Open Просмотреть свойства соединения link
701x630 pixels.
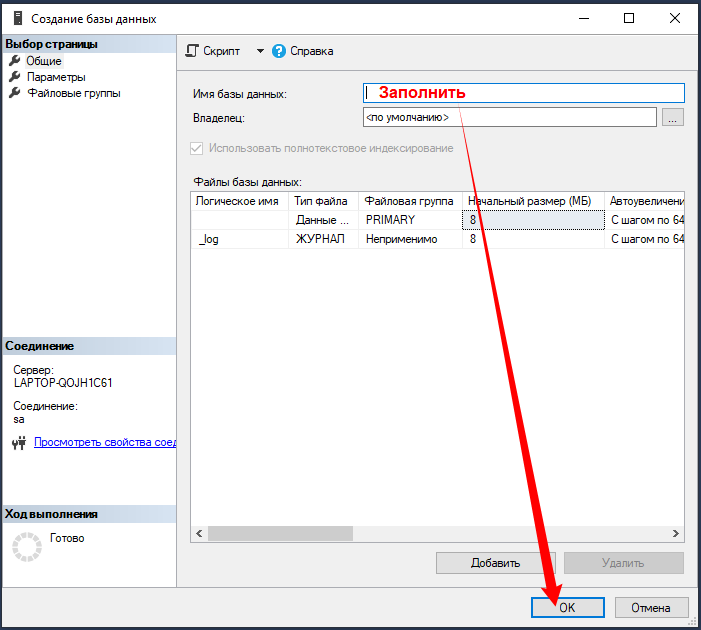(105, 442)
